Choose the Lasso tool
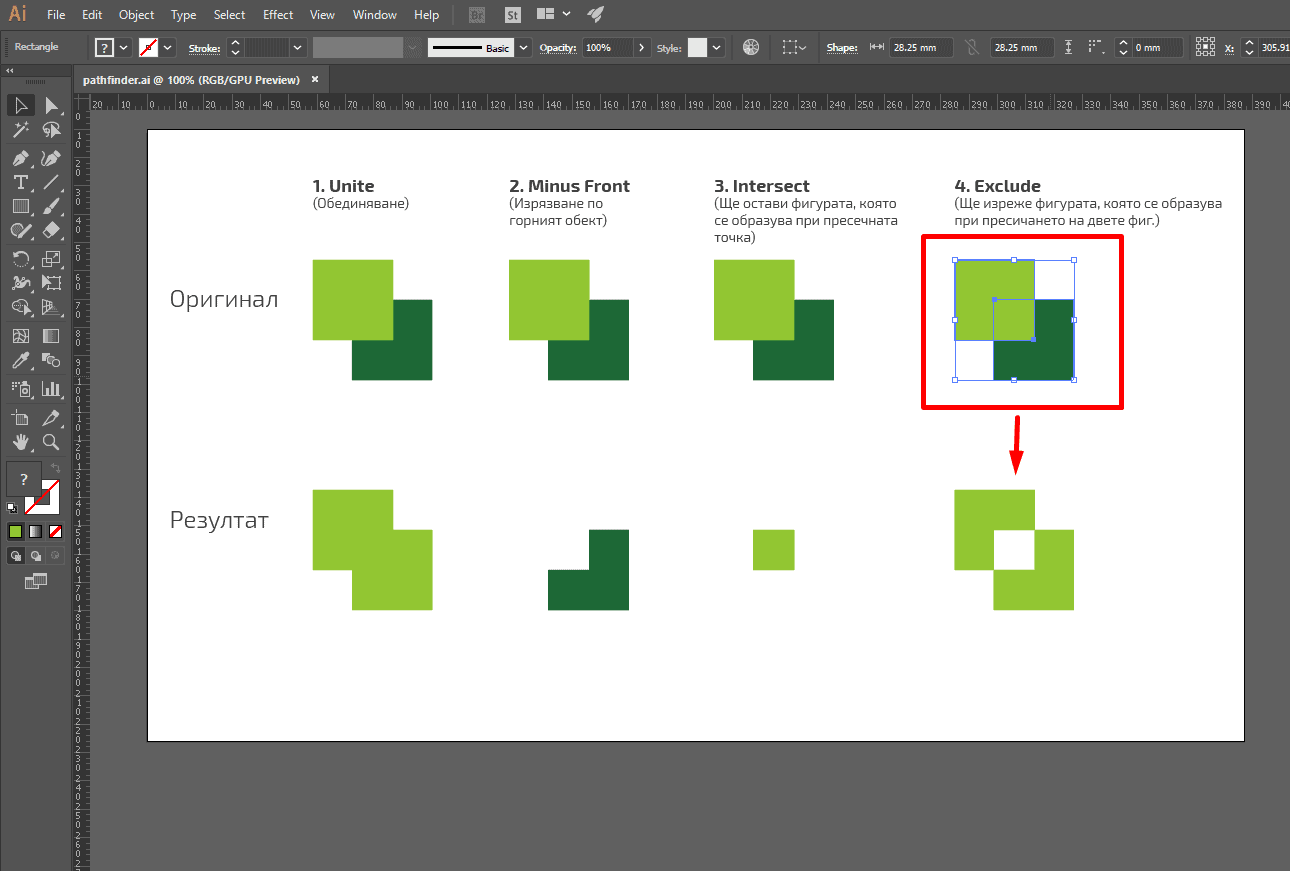1290x871 pixels. pyautogui.click(x=51, y=130)
